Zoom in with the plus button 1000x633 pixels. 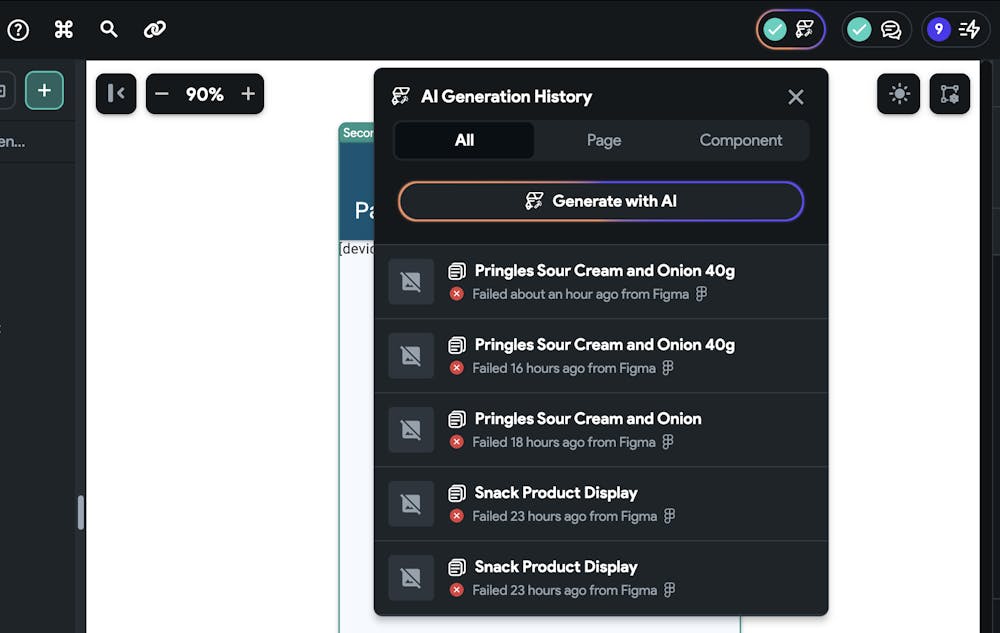pyautogui.click(x=248, y=94)
